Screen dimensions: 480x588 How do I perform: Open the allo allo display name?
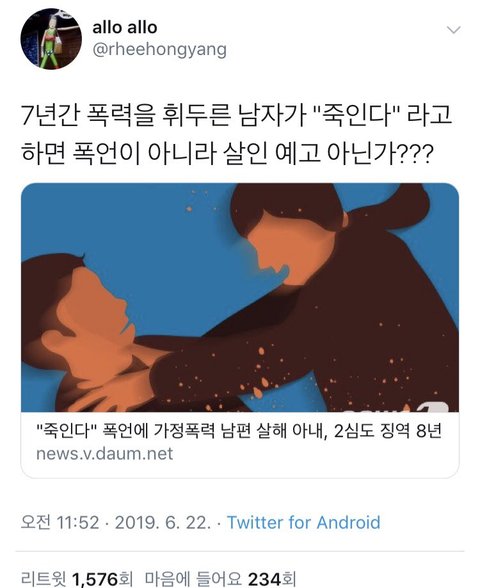[124, 27]
